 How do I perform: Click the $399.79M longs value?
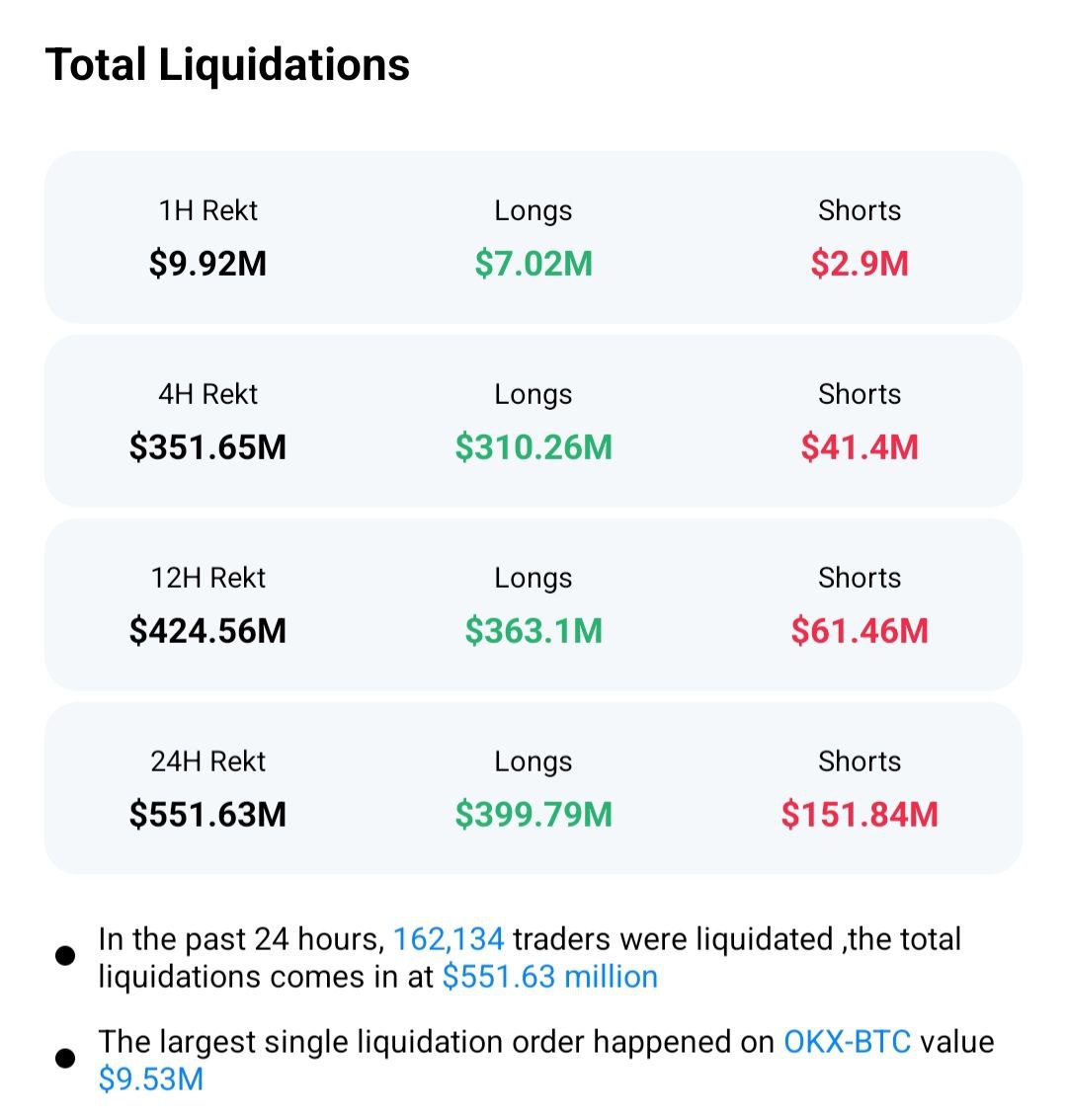pyautogui.click(x=533, y=815)
